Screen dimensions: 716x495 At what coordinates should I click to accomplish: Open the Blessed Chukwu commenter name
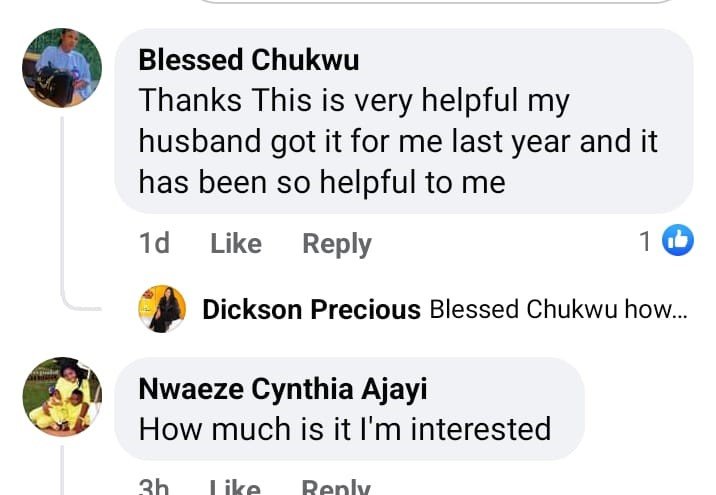pos(249,60)
